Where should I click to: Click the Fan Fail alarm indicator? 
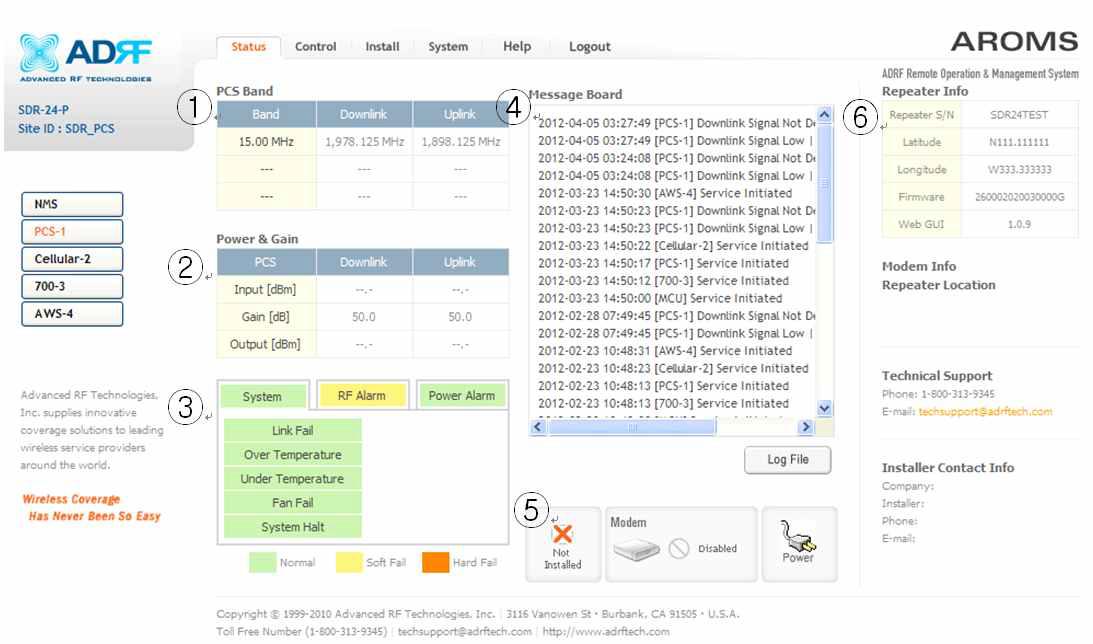click(293, 503)
